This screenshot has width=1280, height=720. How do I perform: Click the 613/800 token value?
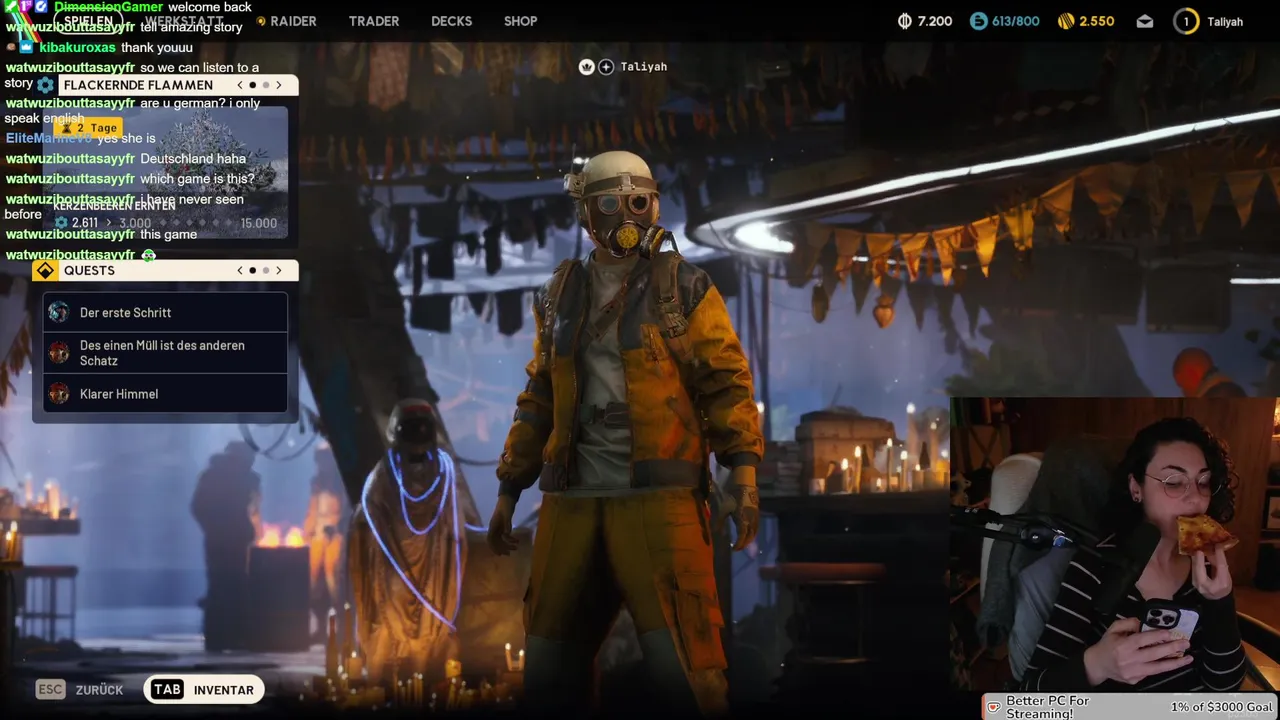click(1016, 21)
